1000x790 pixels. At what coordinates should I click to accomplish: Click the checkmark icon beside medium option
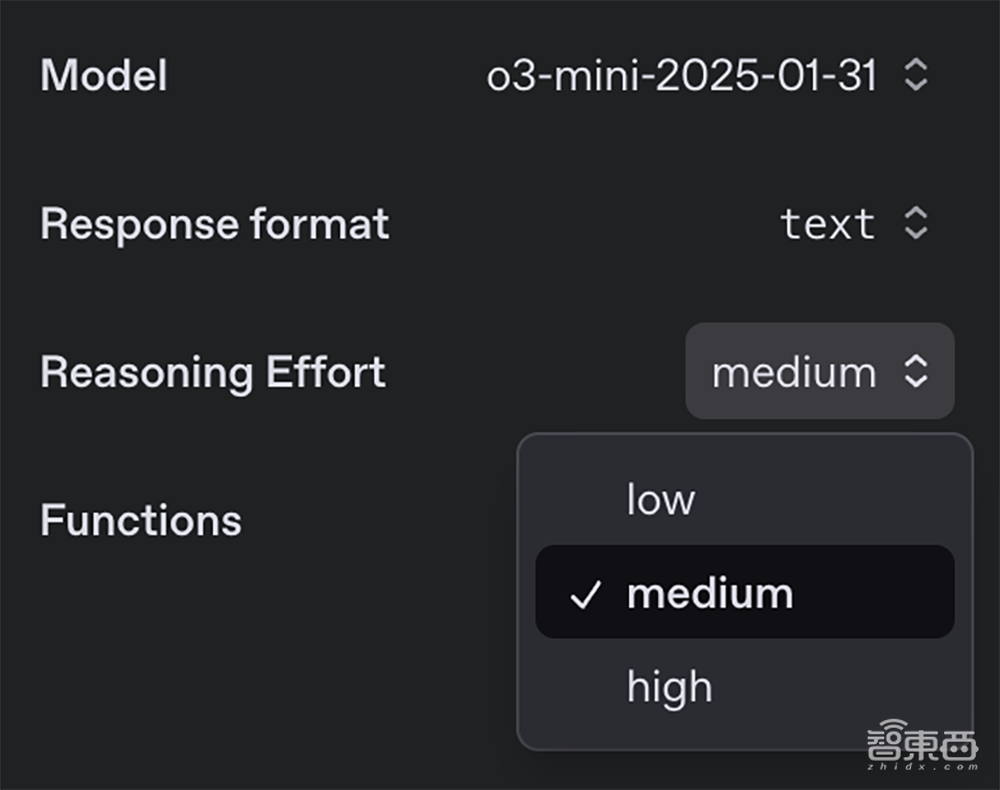(585, 595)
